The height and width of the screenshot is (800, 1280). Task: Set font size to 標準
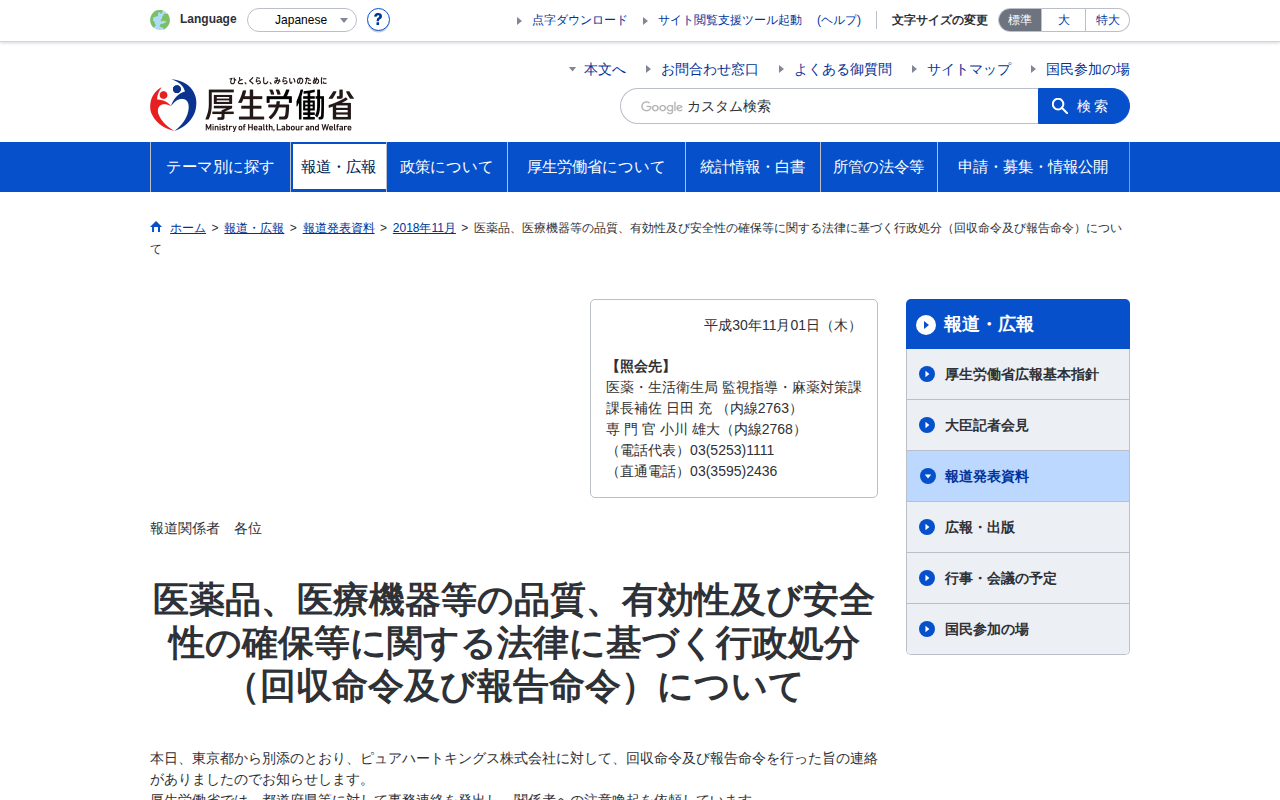coord(1020,20)
